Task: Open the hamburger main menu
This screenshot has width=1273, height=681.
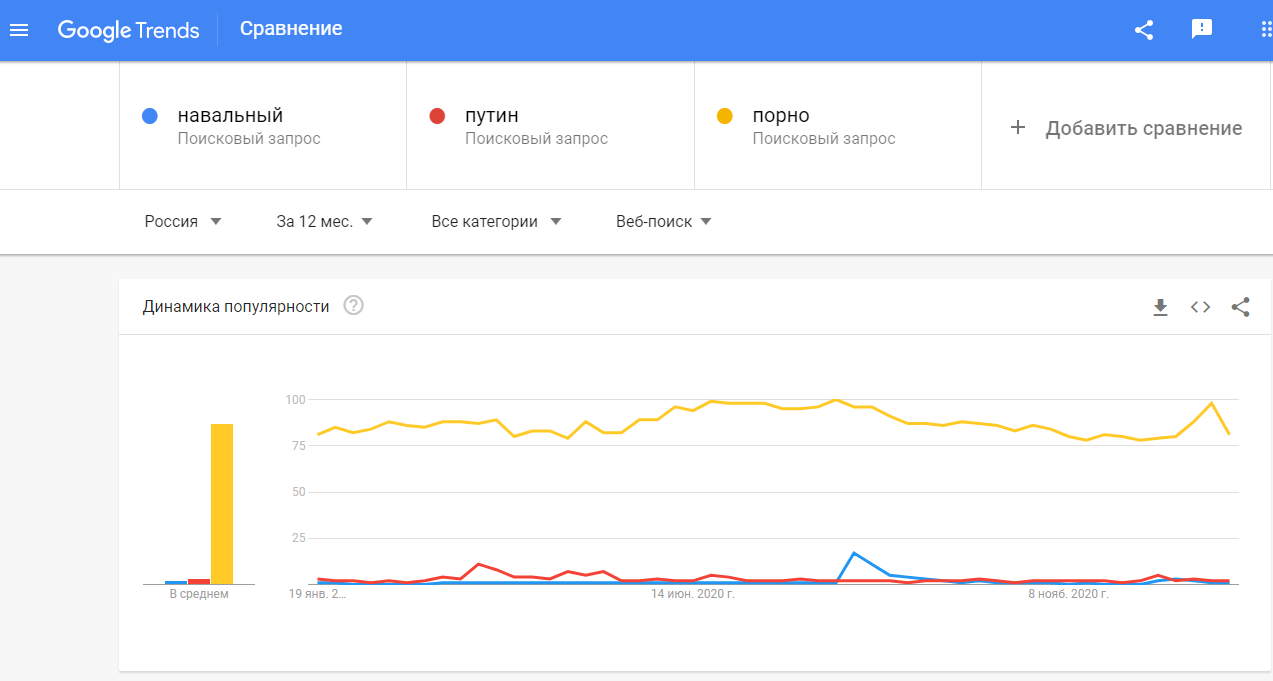Action: pyautogui.click(x=19, y=30)
